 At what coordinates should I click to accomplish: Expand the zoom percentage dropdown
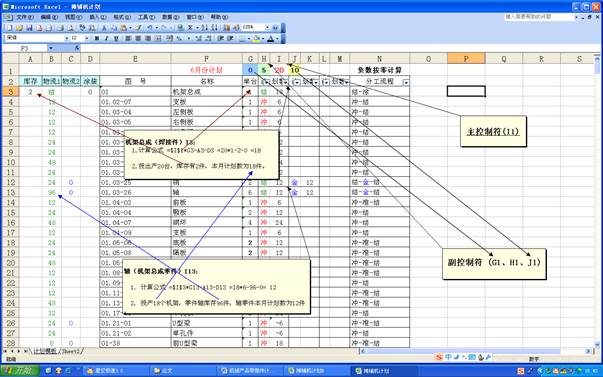click(x=267, y=28)
